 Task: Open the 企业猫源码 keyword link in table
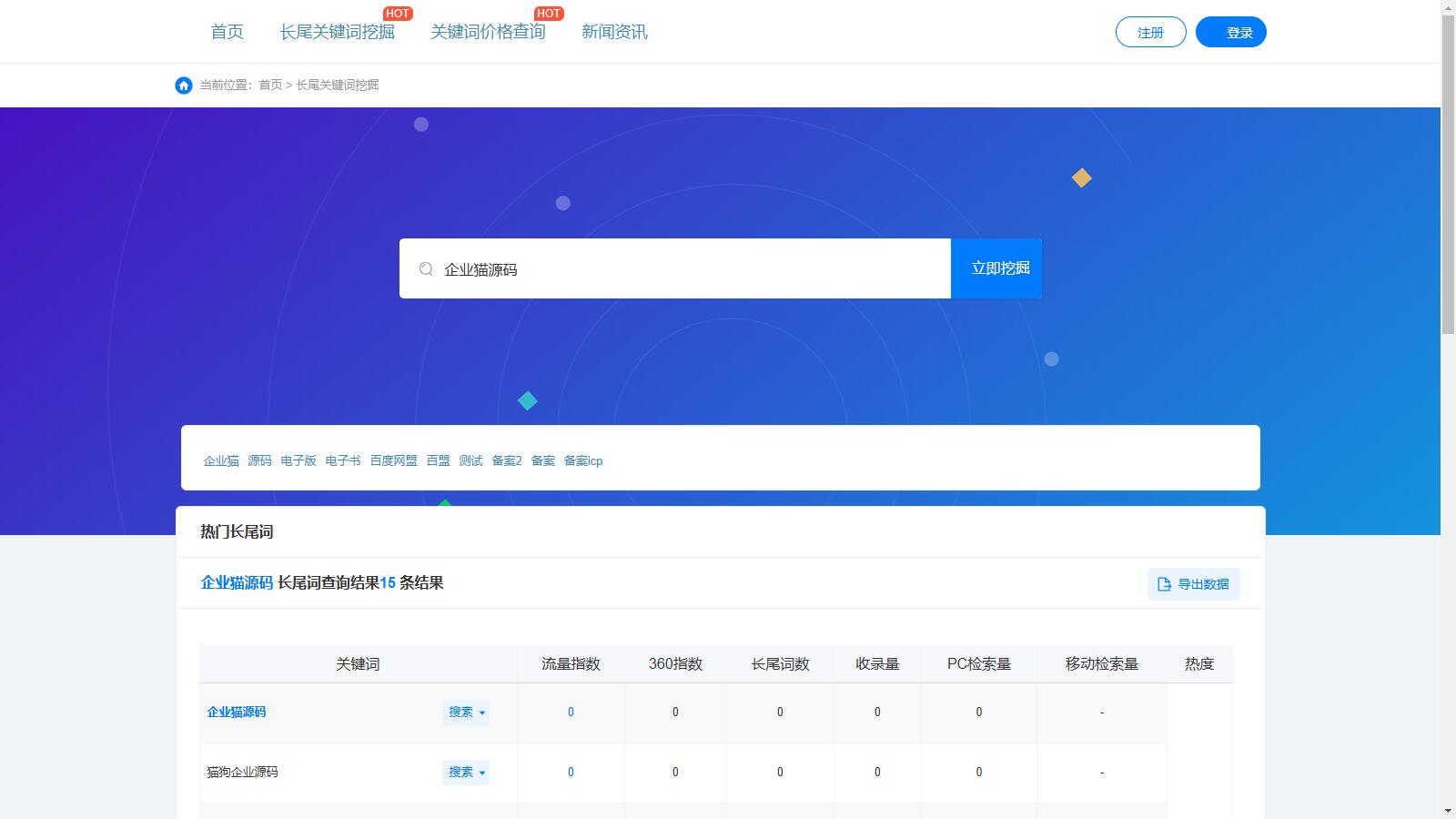pyautogui.click(x=237, y=713)
